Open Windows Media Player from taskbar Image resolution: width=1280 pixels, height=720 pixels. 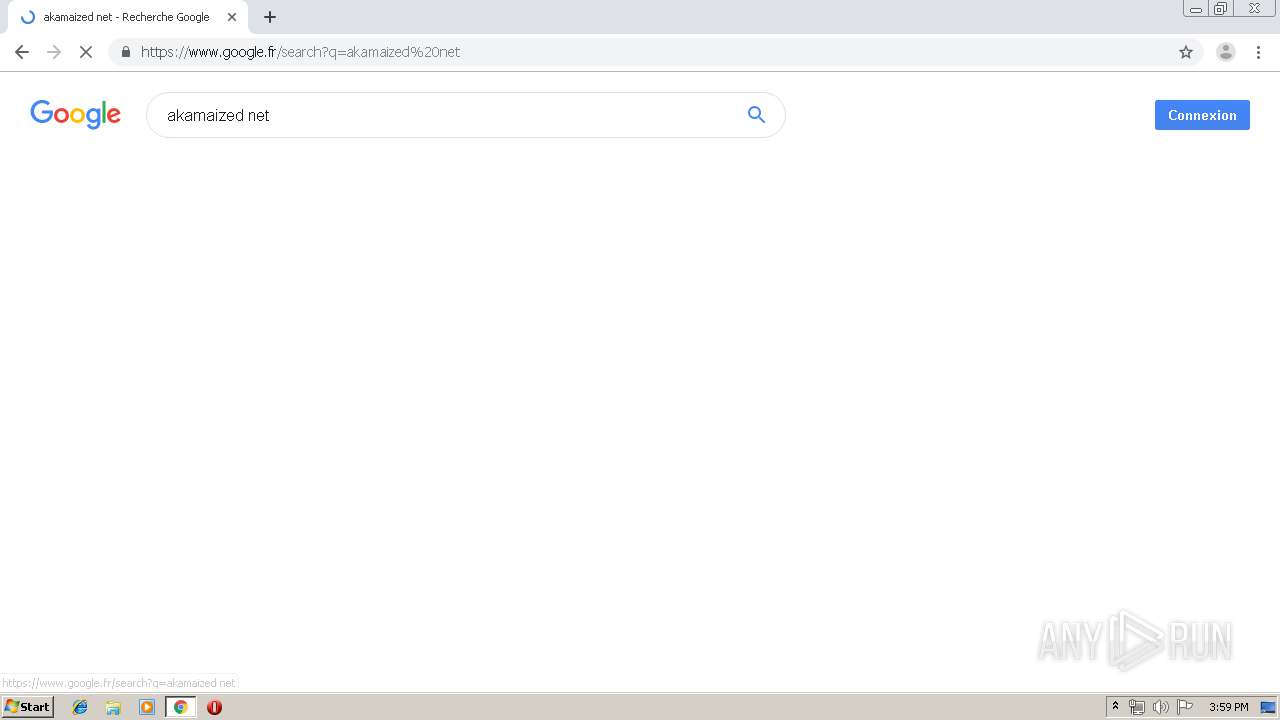coord(147,707)
